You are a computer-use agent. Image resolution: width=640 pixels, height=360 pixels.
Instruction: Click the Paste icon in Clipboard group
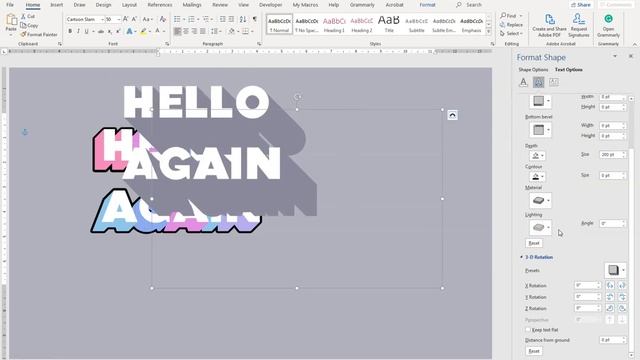coord(11,20)
